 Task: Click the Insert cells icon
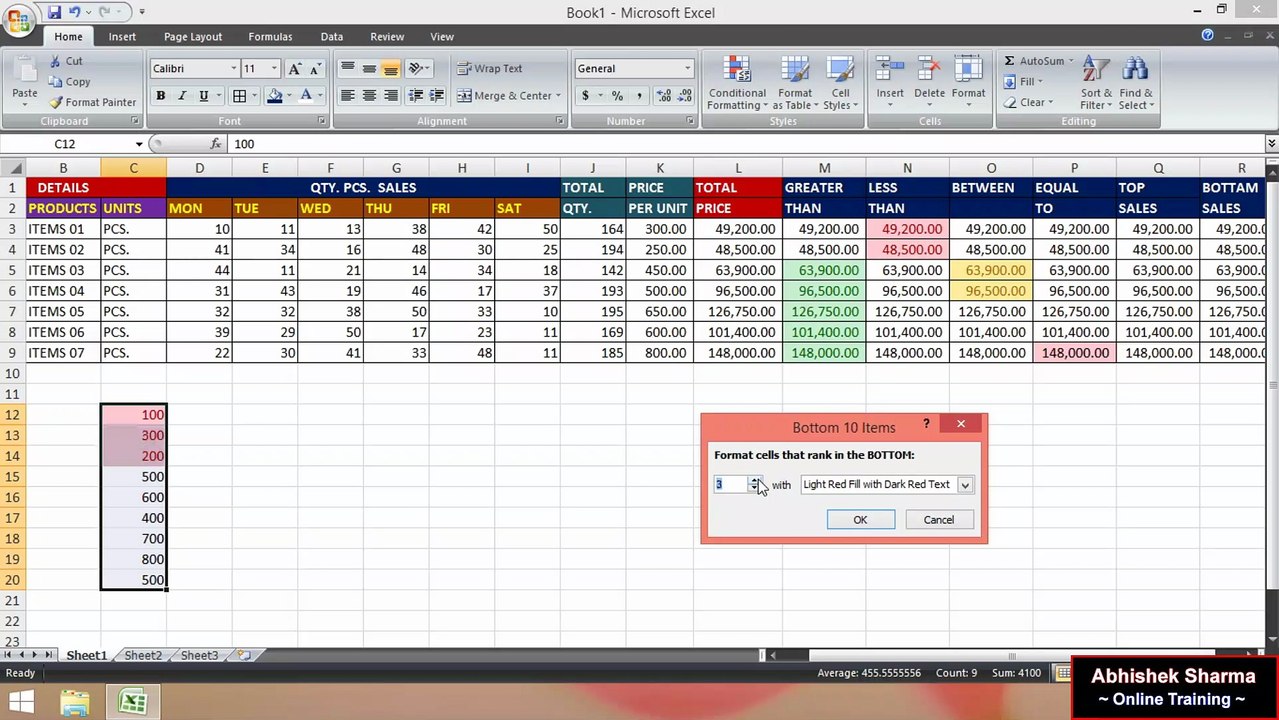click(x=890, y=69)
